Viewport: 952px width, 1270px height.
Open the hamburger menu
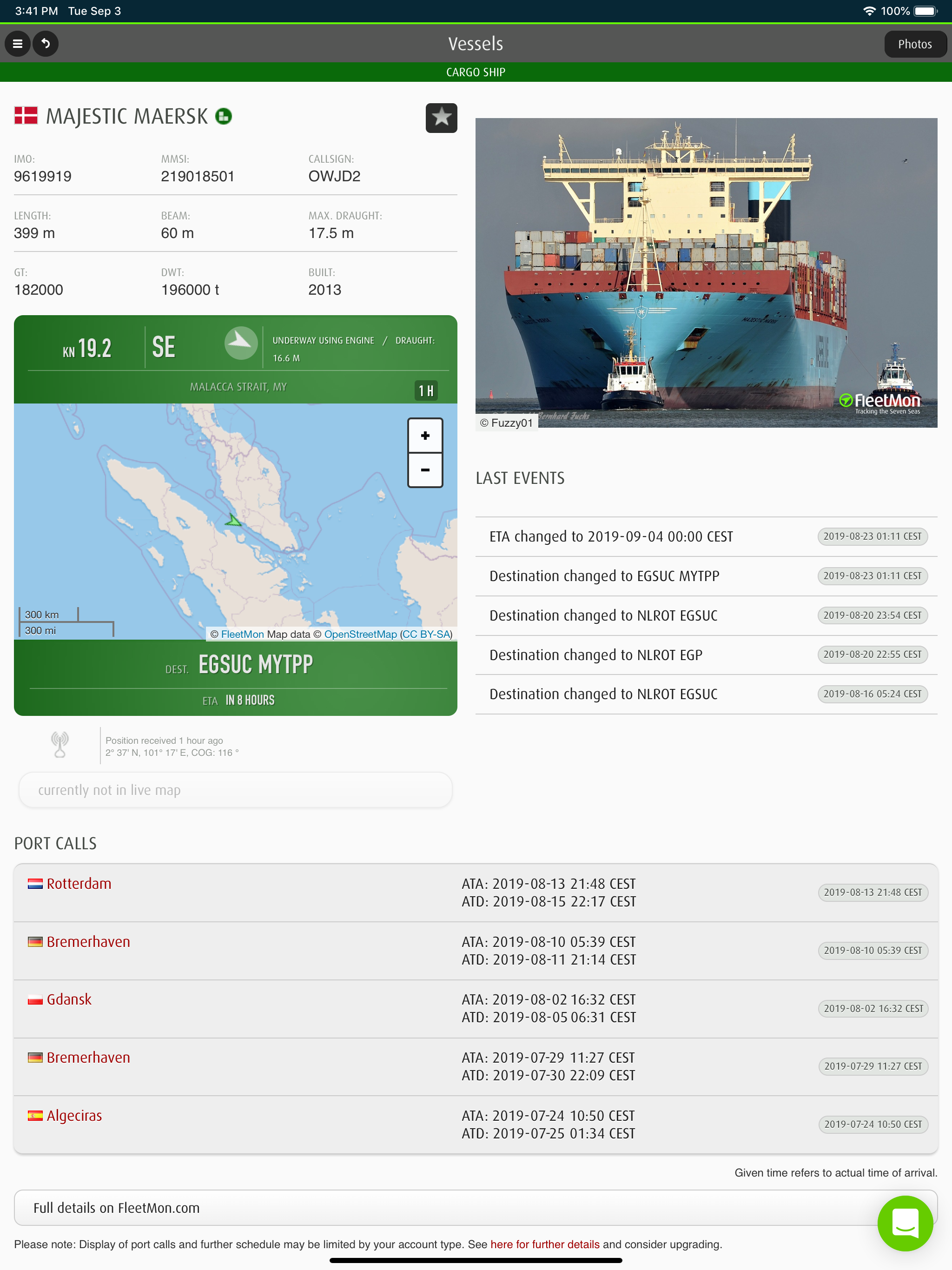point(17,44)
